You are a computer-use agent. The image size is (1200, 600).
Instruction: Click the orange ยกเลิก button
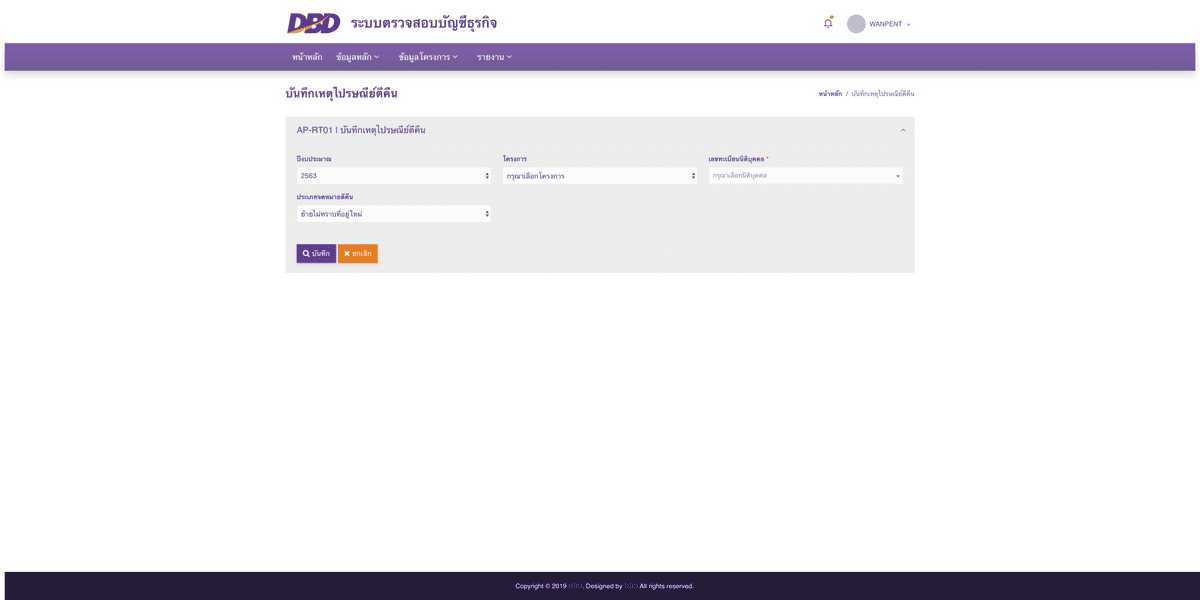tap(358, 254)
